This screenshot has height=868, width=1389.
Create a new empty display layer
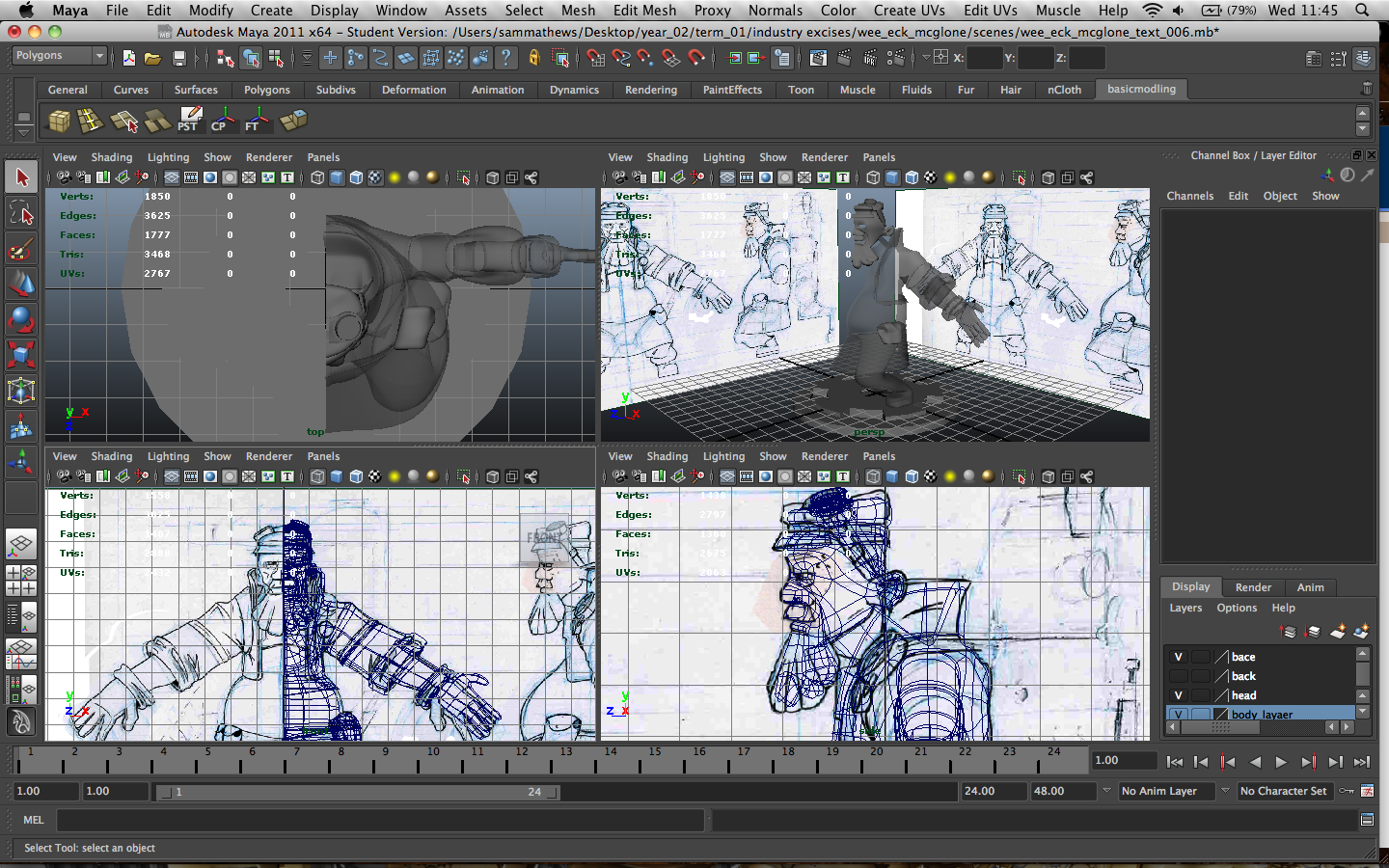(1337, 632)
